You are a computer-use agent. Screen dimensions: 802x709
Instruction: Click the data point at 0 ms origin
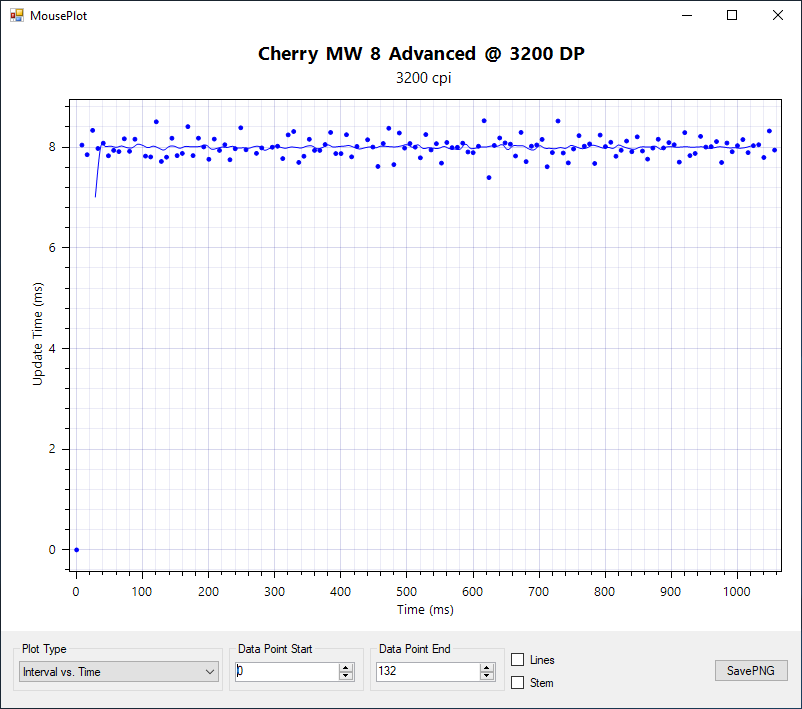pyautogui.click(x=77, y=550)
